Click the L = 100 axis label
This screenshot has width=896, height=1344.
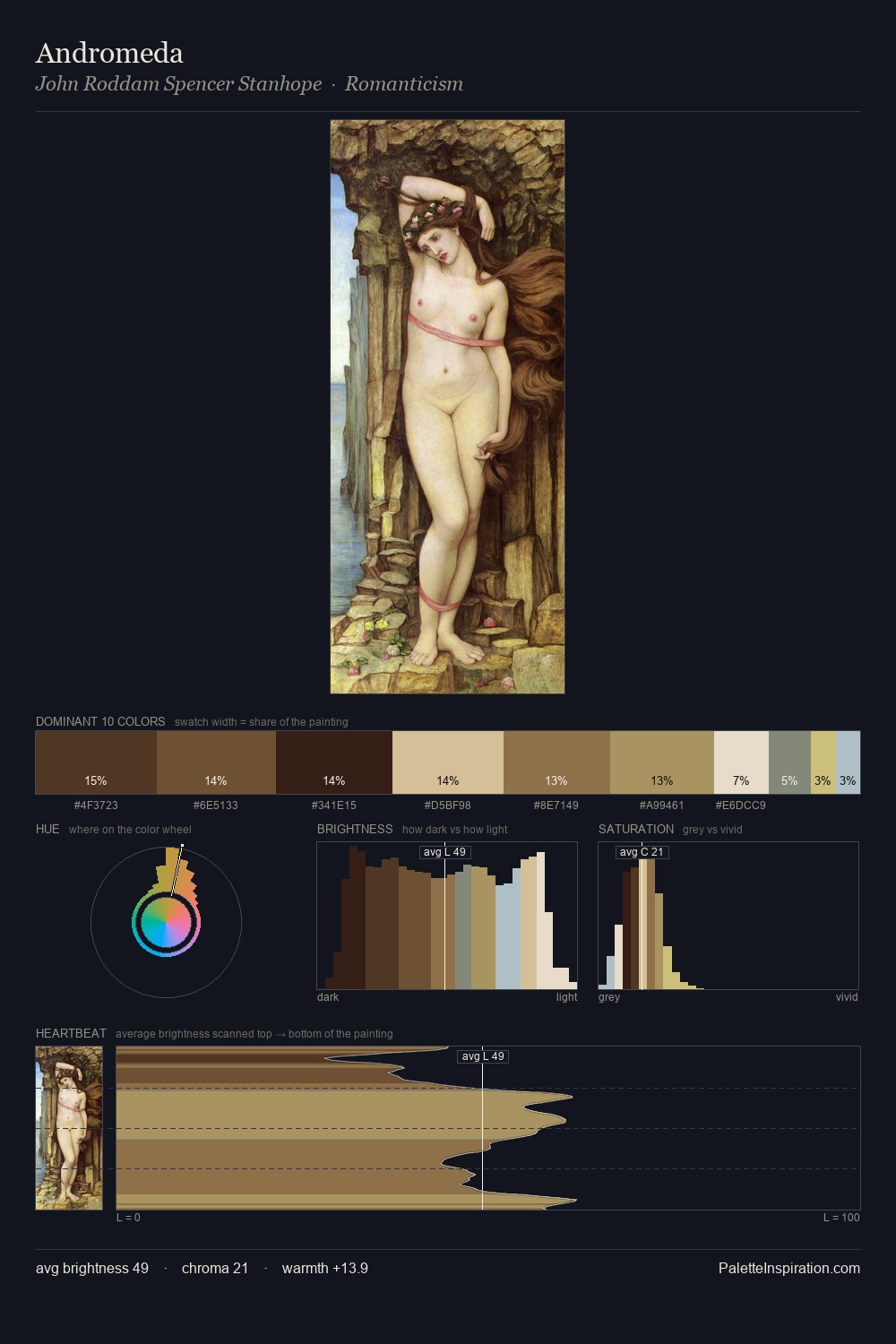841,1218
